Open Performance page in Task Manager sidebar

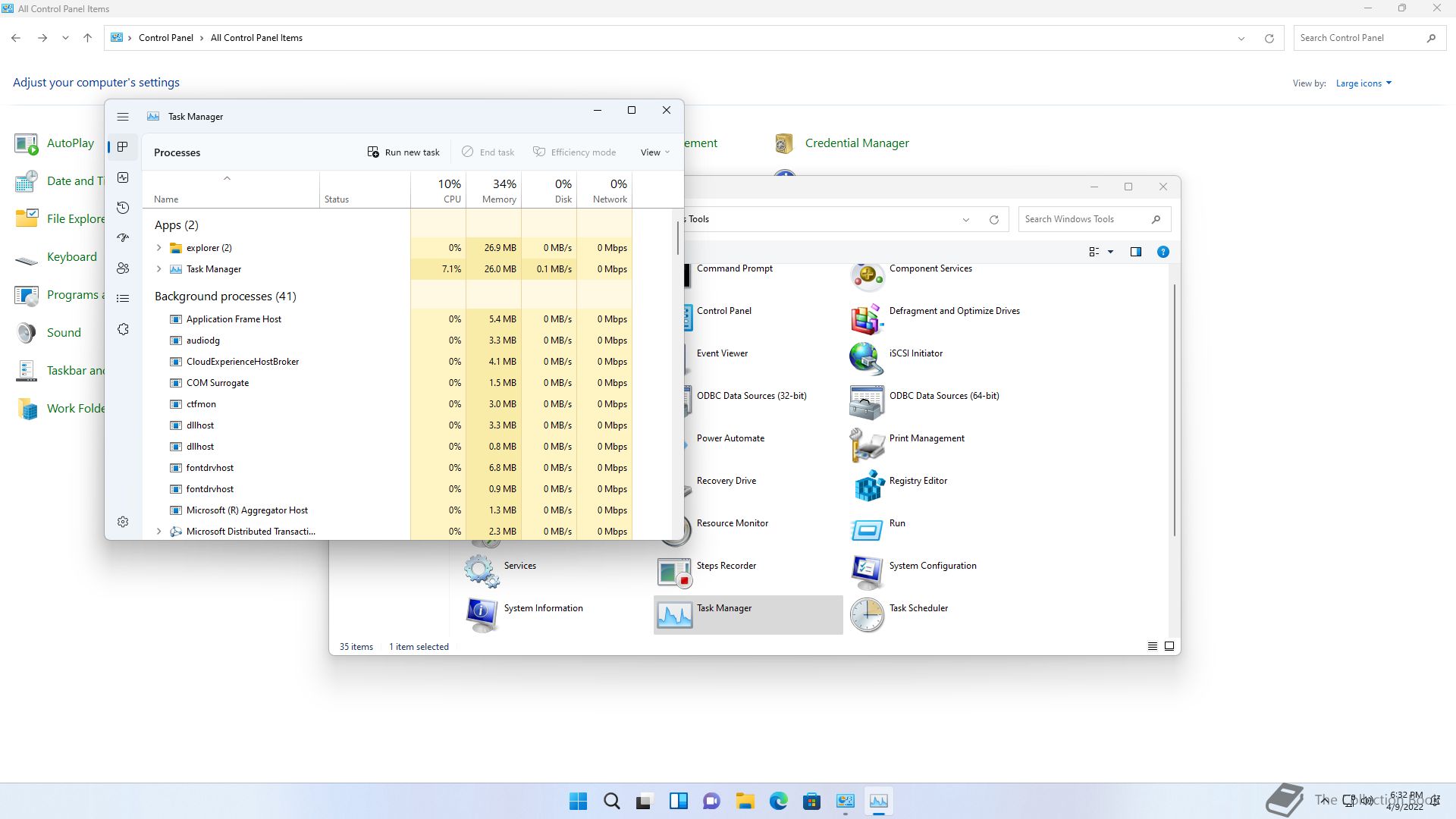coord(123,177)
